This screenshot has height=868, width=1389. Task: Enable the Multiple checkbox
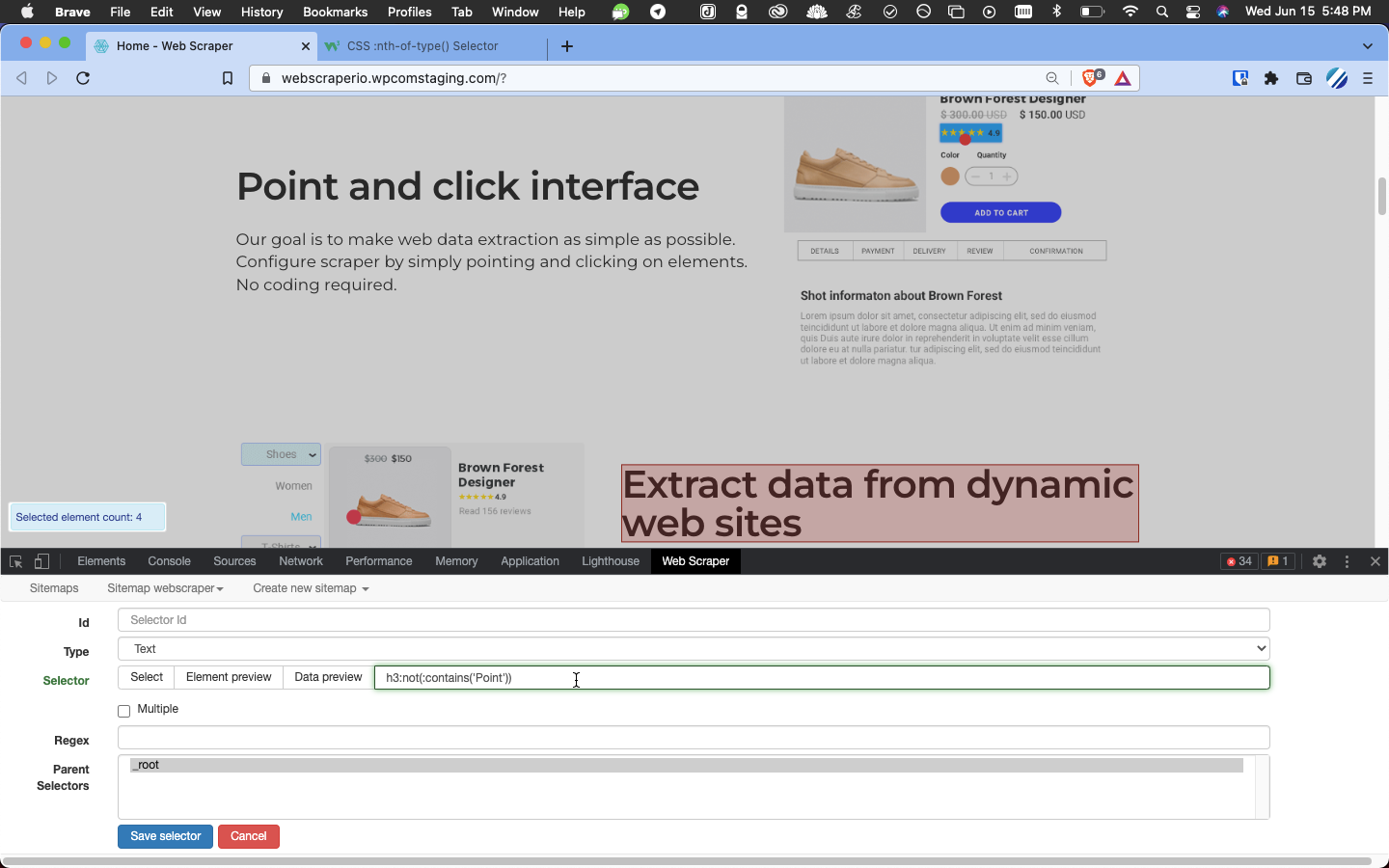[123, 711]
